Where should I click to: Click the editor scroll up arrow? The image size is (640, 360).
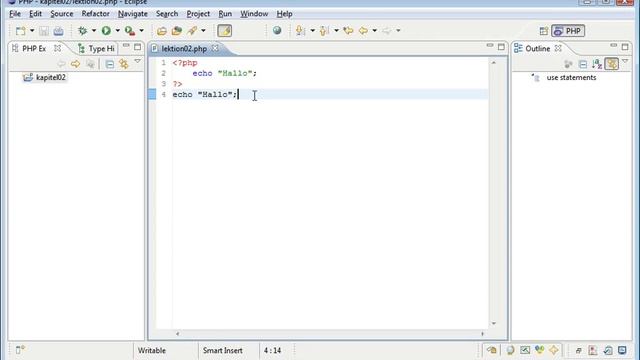click(x=494, y=63)
